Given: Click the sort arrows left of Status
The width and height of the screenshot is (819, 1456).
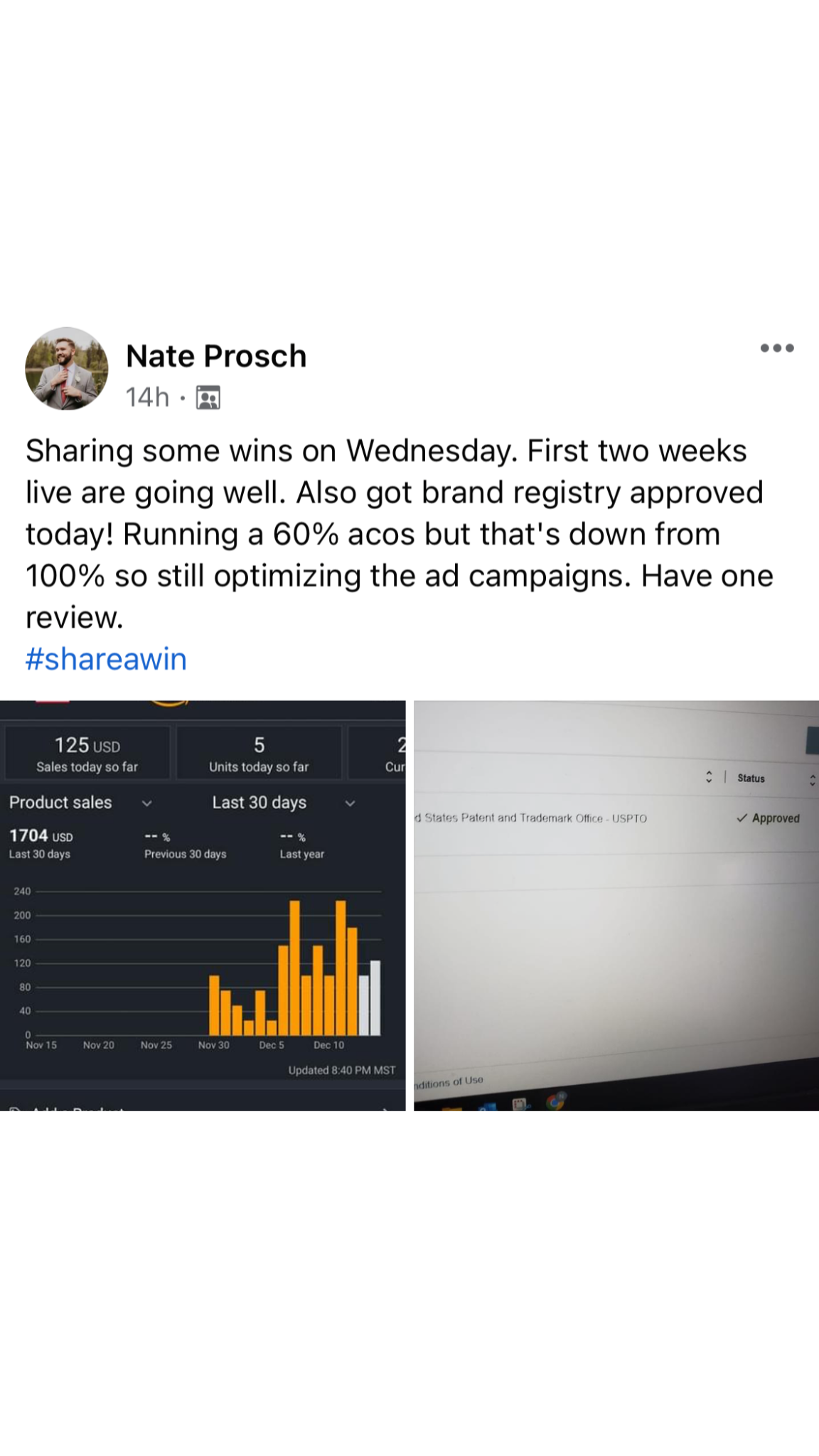Looking at the screenshot, I should [709, 777].
